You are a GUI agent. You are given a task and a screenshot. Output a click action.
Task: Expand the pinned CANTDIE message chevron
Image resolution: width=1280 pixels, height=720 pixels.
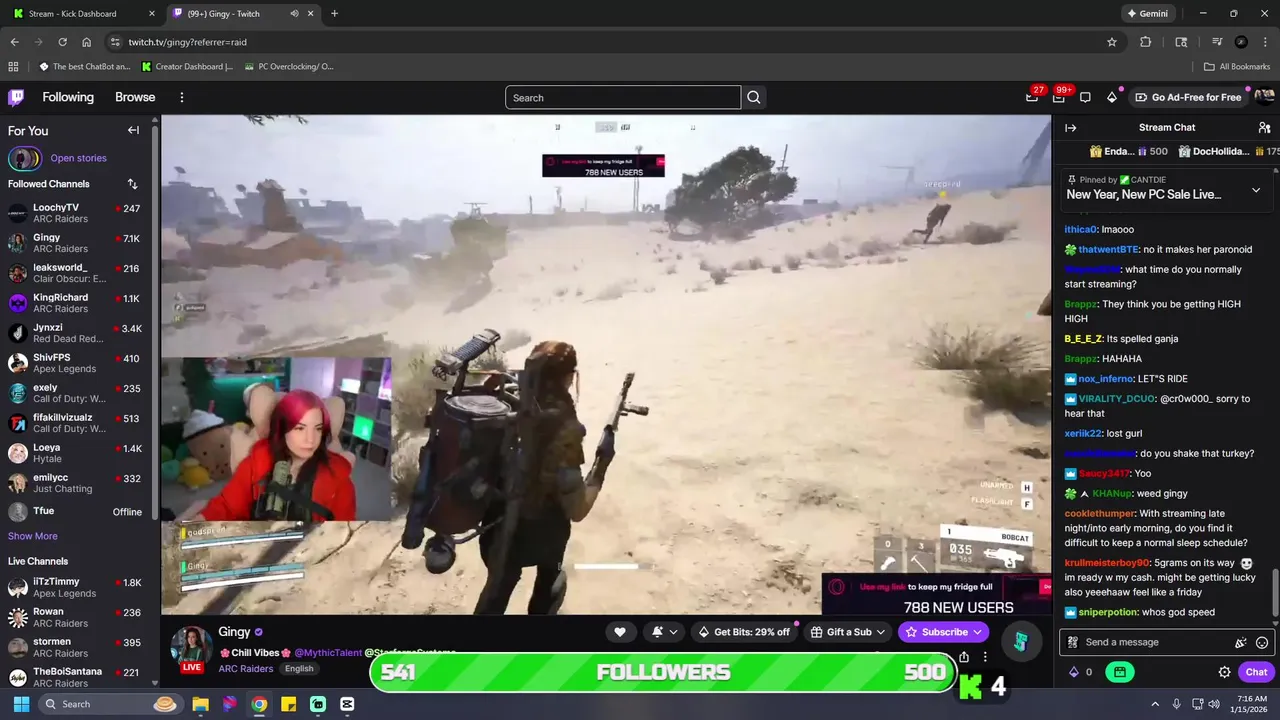pyautogui.click(x=1256, y=190)
